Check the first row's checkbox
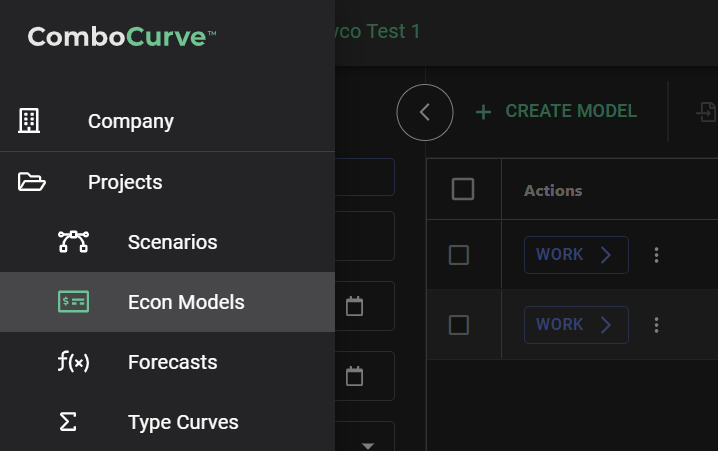Image resolution: width=718 pixels, height=451 pixels. click(459, 255)
